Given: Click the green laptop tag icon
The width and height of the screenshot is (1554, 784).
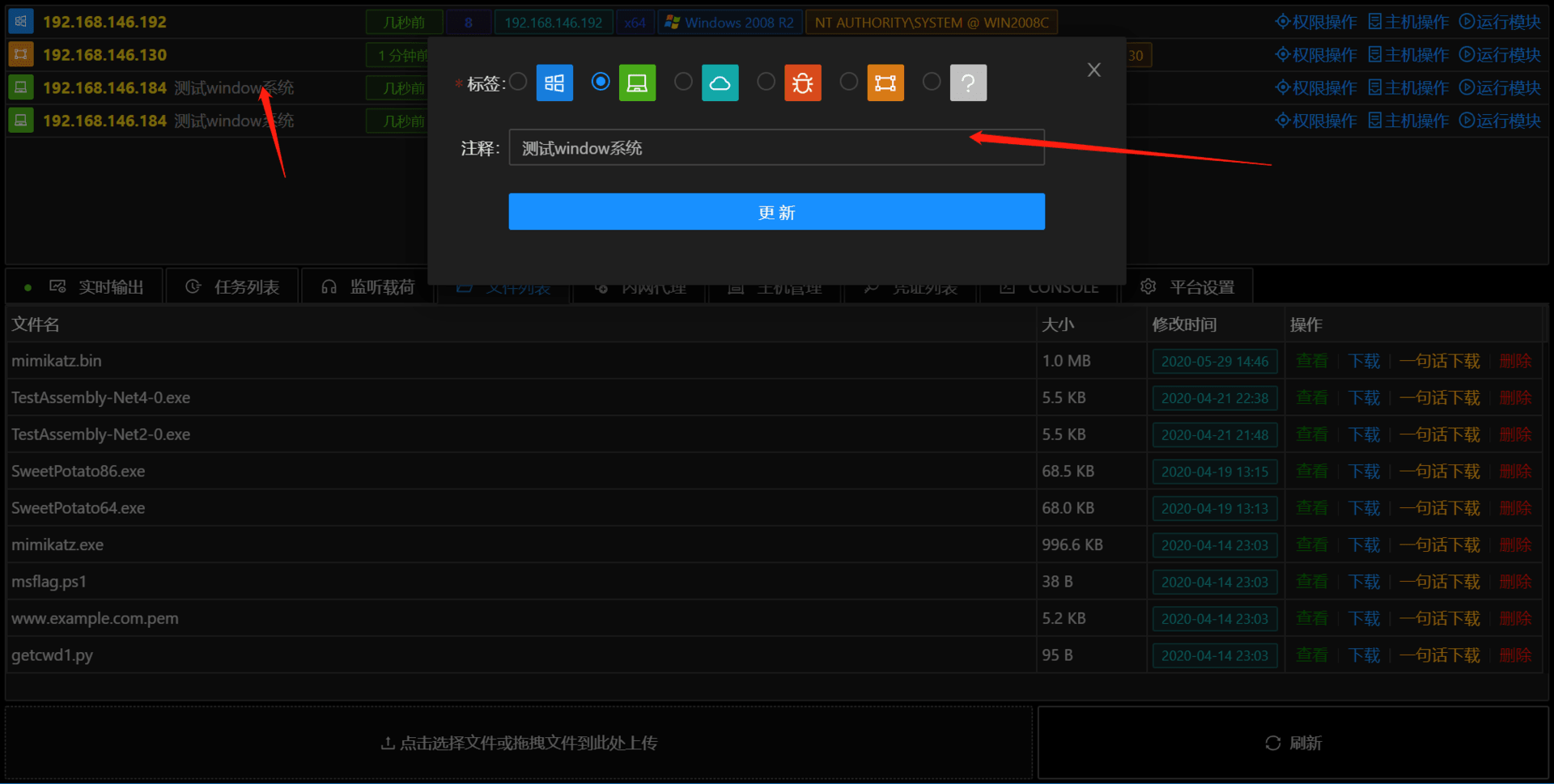Looking at the screenshot, I should 637,83.
